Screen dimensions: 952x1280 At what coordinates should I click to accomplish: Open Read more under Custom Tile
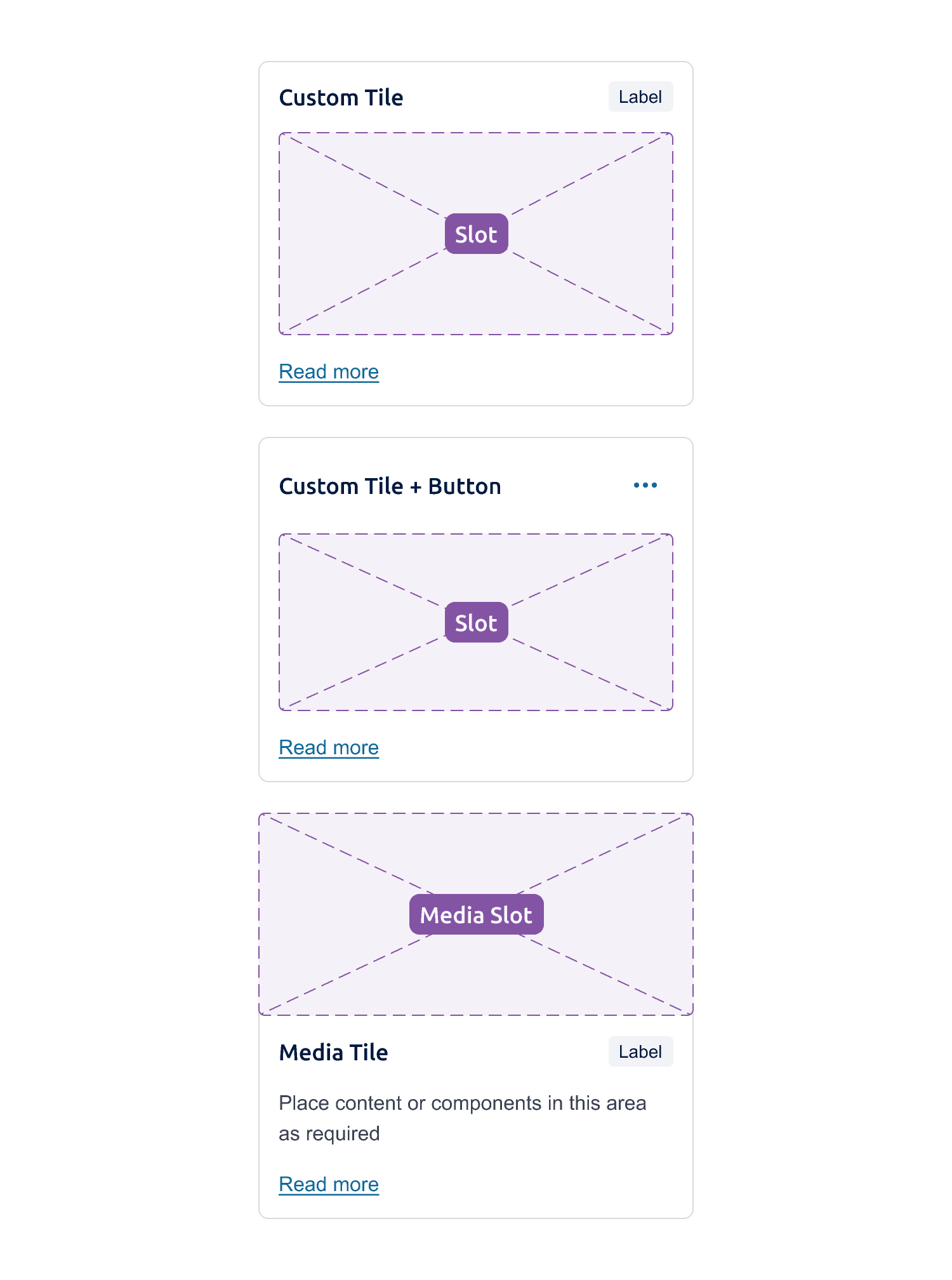click(328, 371)
